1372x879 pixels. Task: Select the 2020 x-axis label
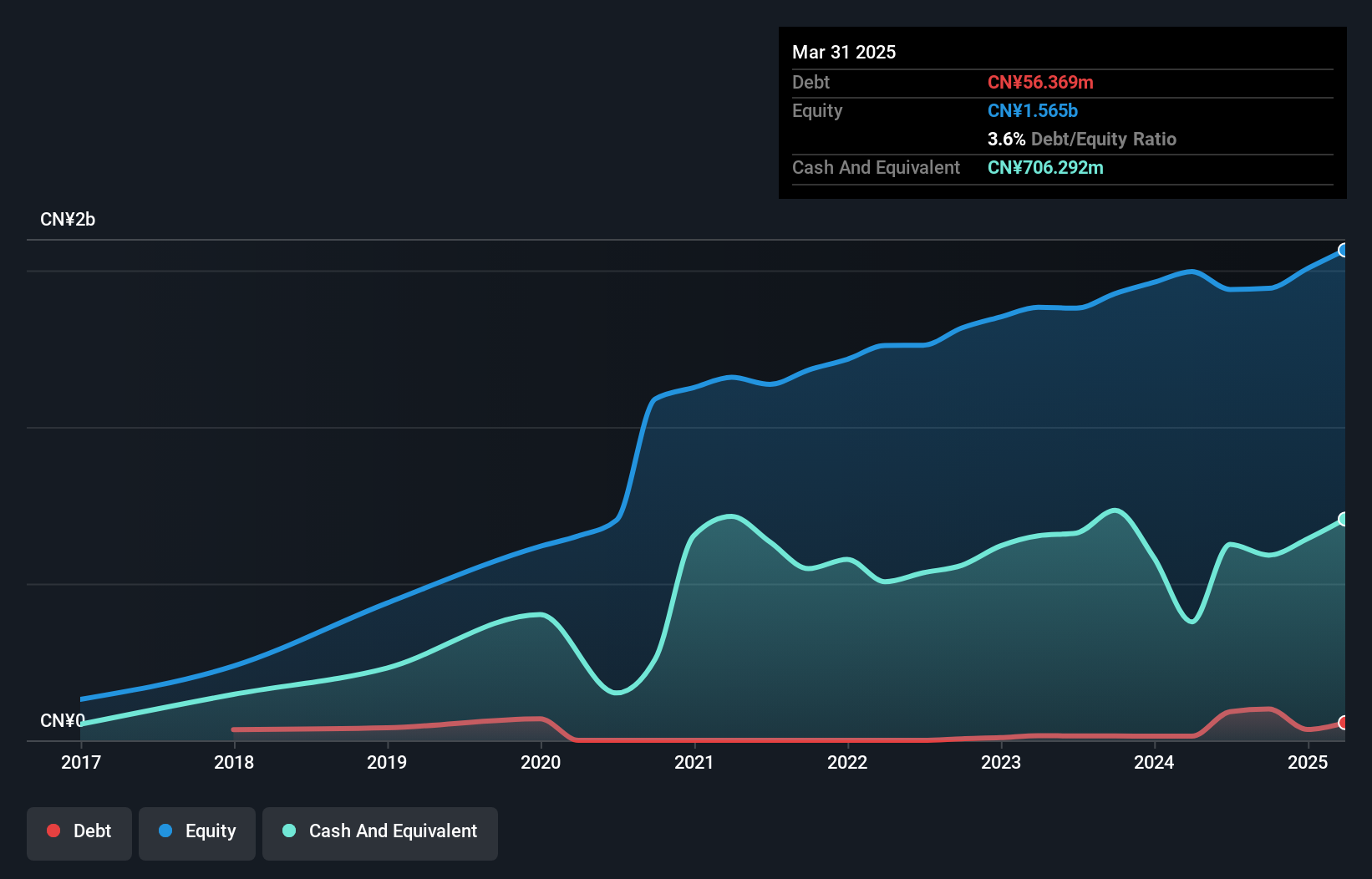(541, 762)
